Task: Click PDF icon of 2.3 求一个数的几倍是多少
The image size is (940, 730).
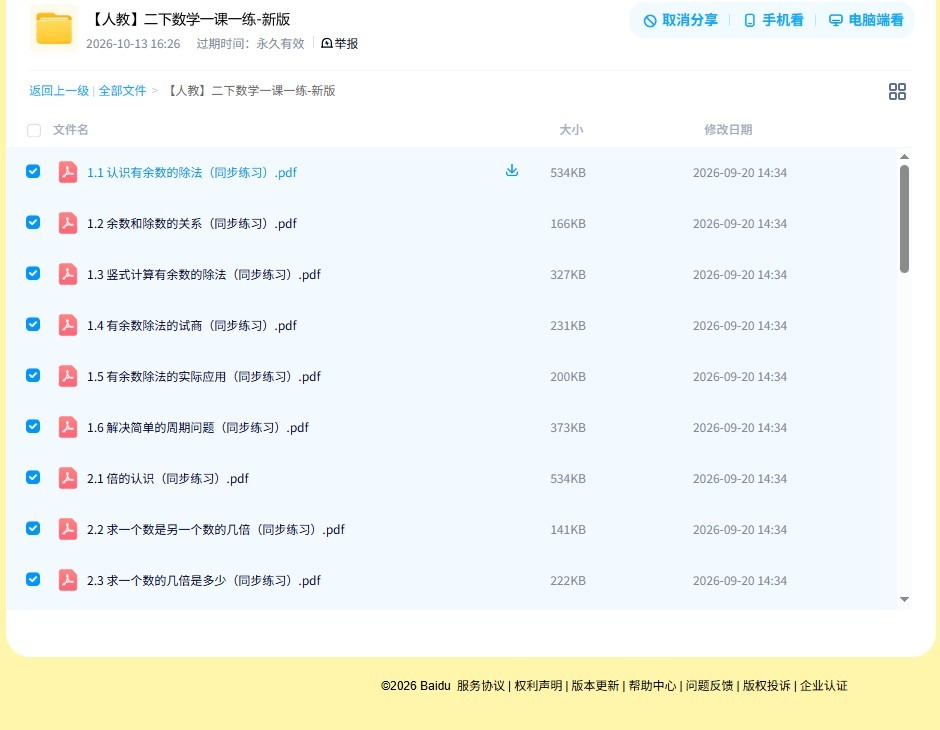Action: click(67, 580)
